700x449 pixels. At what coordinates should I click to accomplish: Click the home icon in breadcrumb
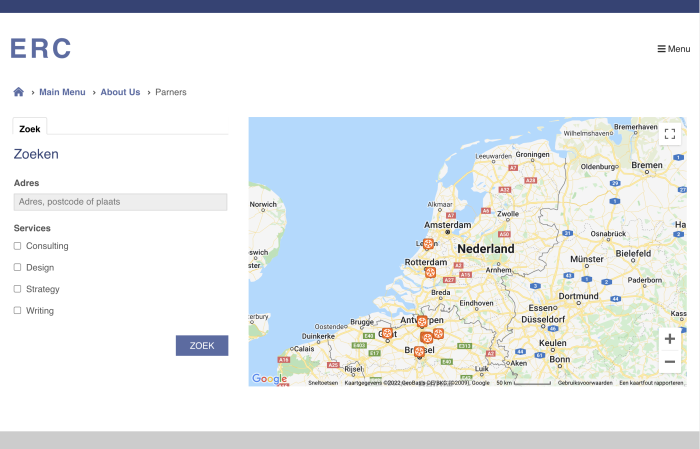pyautogui.click(x=18, y=92)
